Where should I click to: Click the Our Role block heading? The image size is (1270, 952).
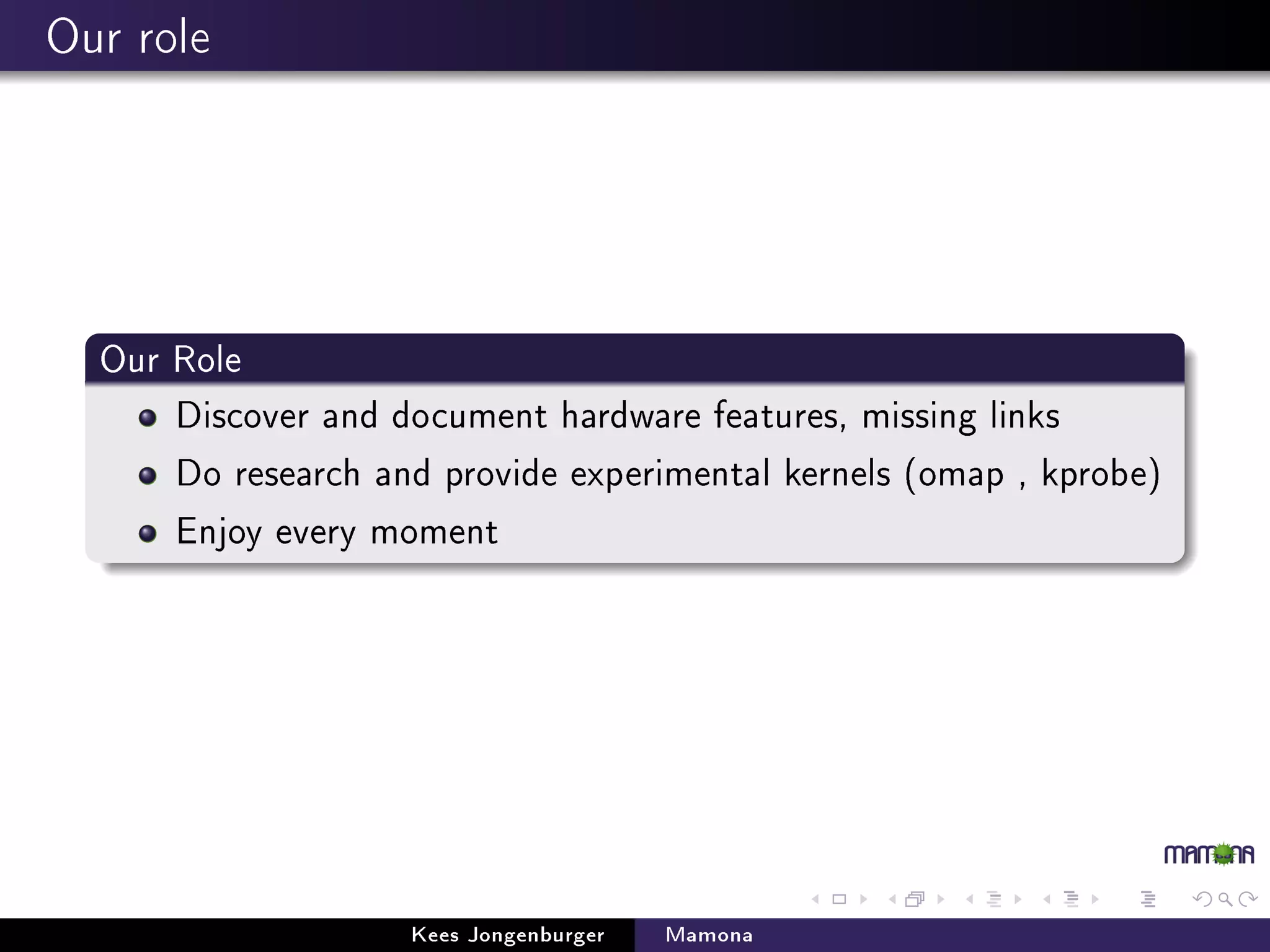point(171,359)
